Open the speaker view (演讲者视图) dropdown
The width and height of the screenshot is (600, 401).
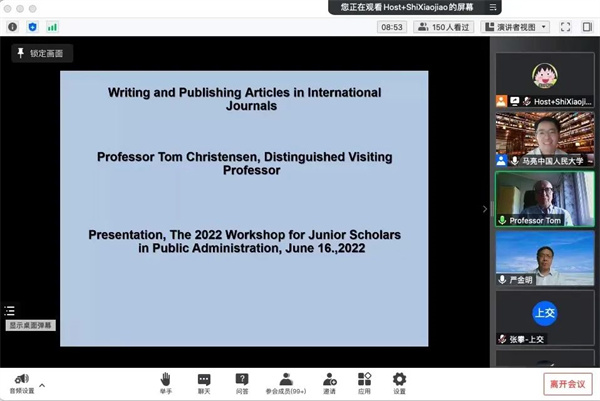[x=515, y=27]
